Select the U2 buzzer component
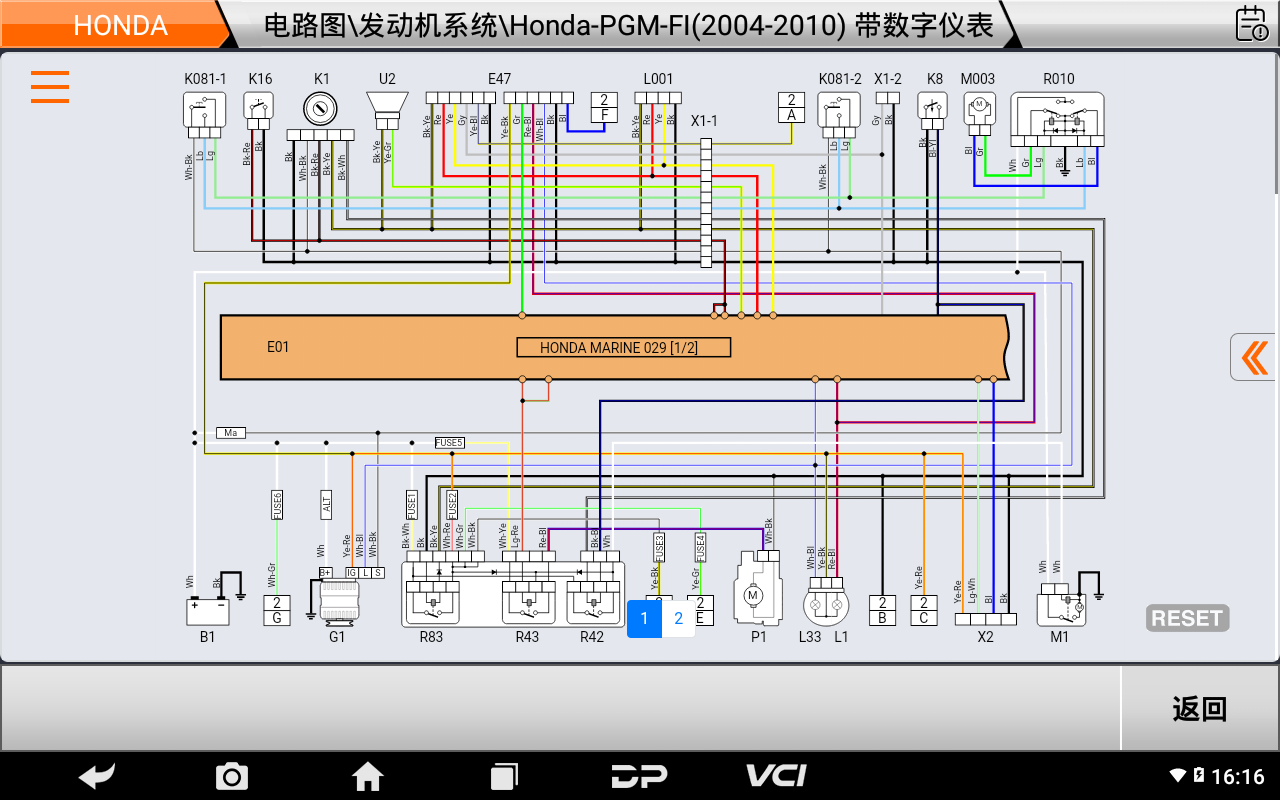This screenshot has width=1280, height=800. pos(387,110)
